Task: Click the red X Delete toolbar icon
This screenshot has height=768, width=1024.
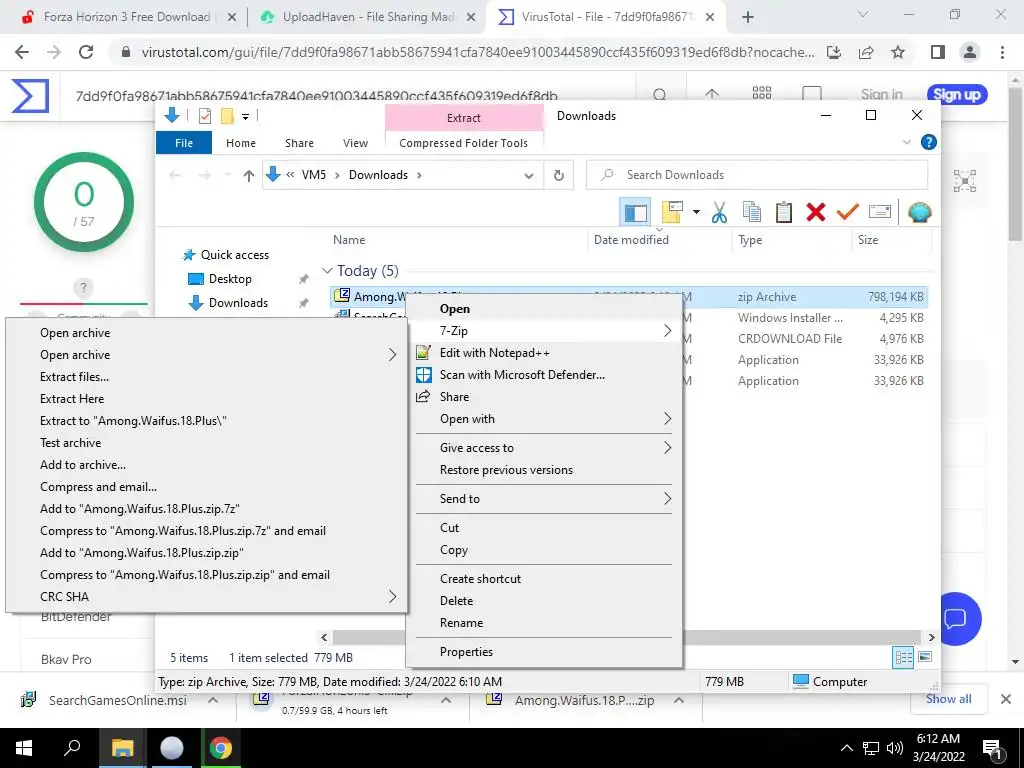Action: coord(816,212)
